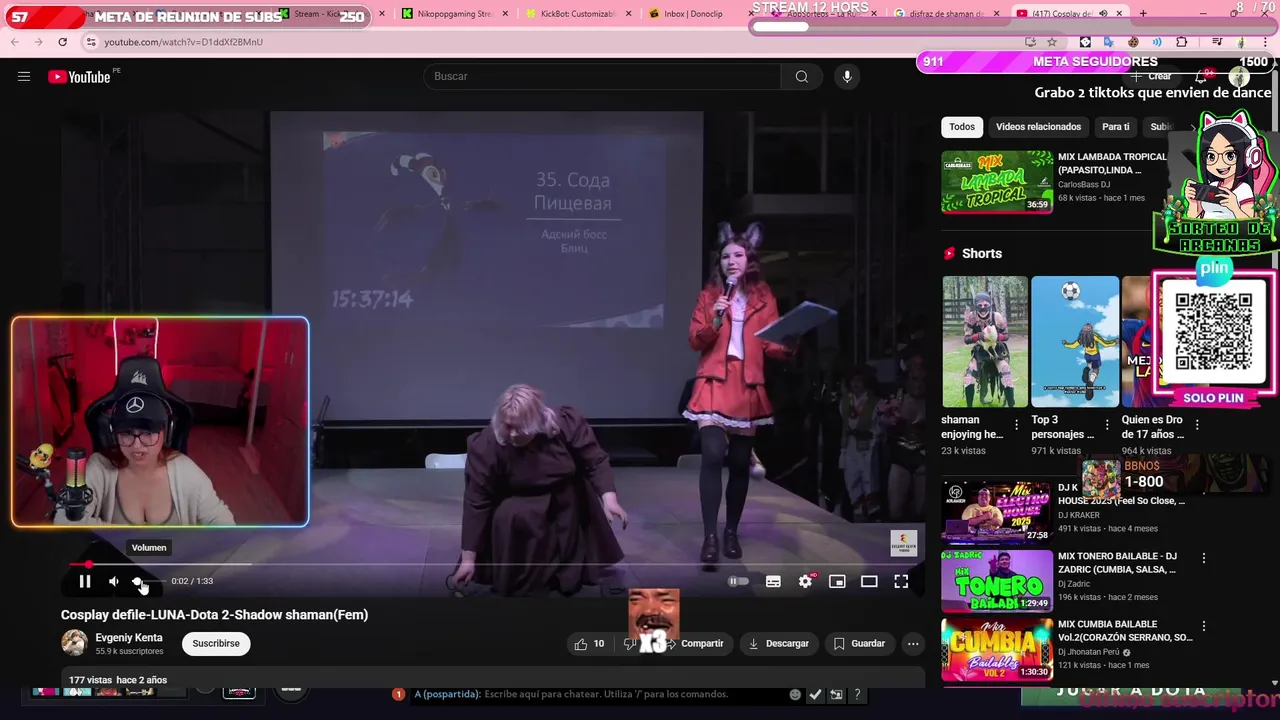Open the MIX CUMBIA BAILABLE video thumbnail

click(x=997, y=650)
